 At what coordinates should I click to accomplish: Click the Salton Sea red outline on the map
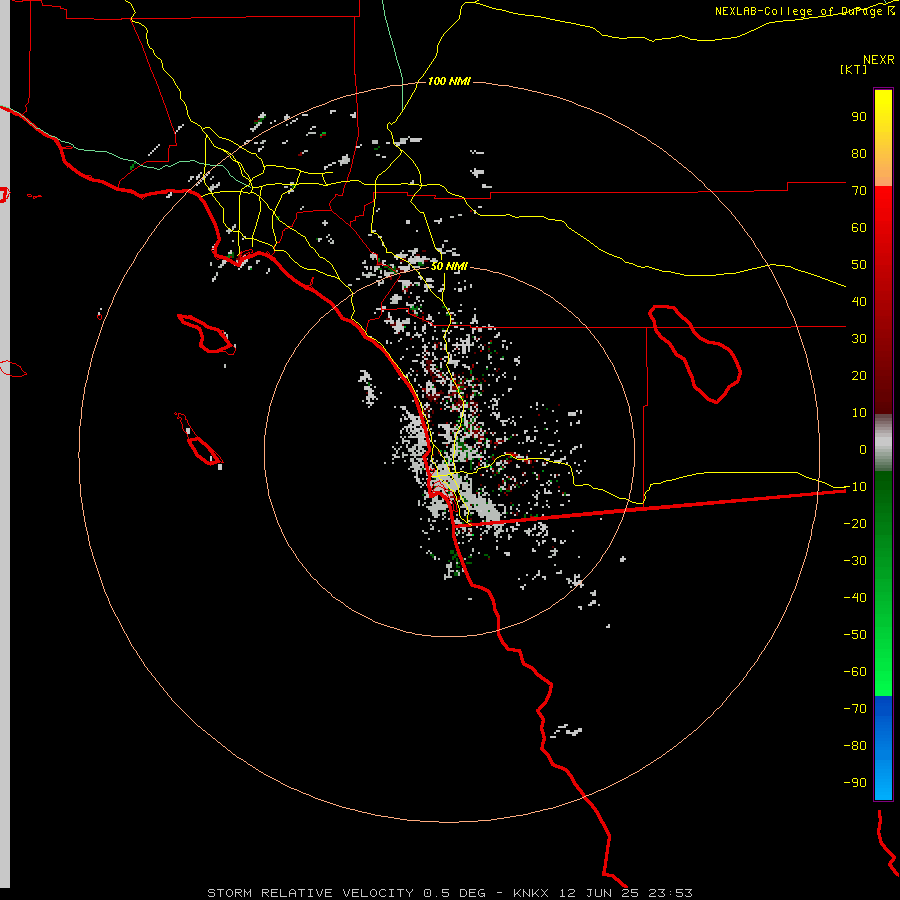pos(695,354)
